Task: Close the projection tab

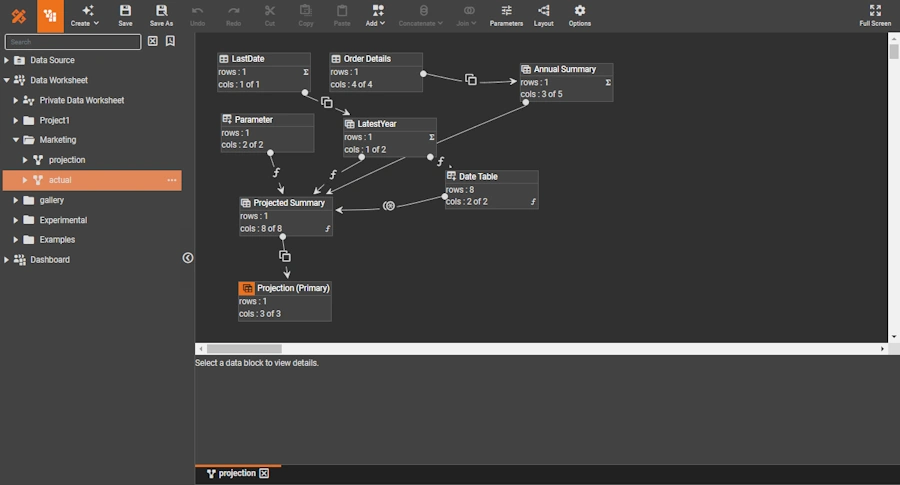Action: coord(264,473)
